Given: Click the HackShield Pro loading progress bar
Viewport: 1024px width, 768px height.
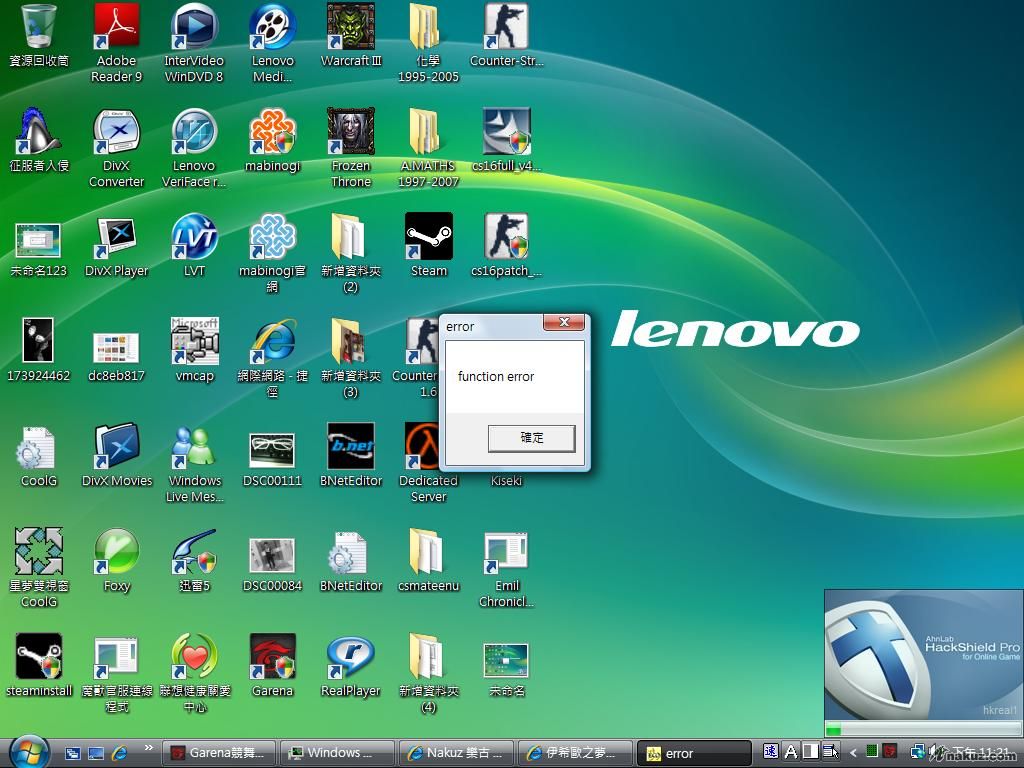Looking at the screenshot, I should click(x=923, y=729).
